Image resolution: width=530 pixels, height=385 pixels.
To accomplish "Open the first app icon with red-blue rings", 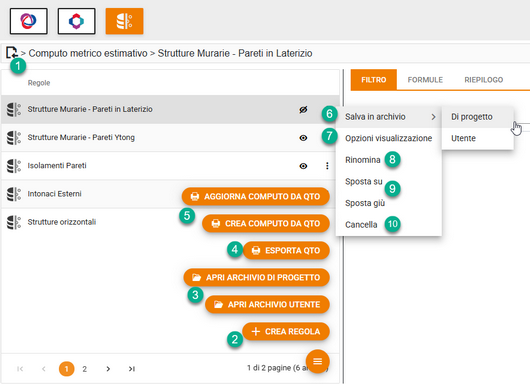I will point(29,21).
